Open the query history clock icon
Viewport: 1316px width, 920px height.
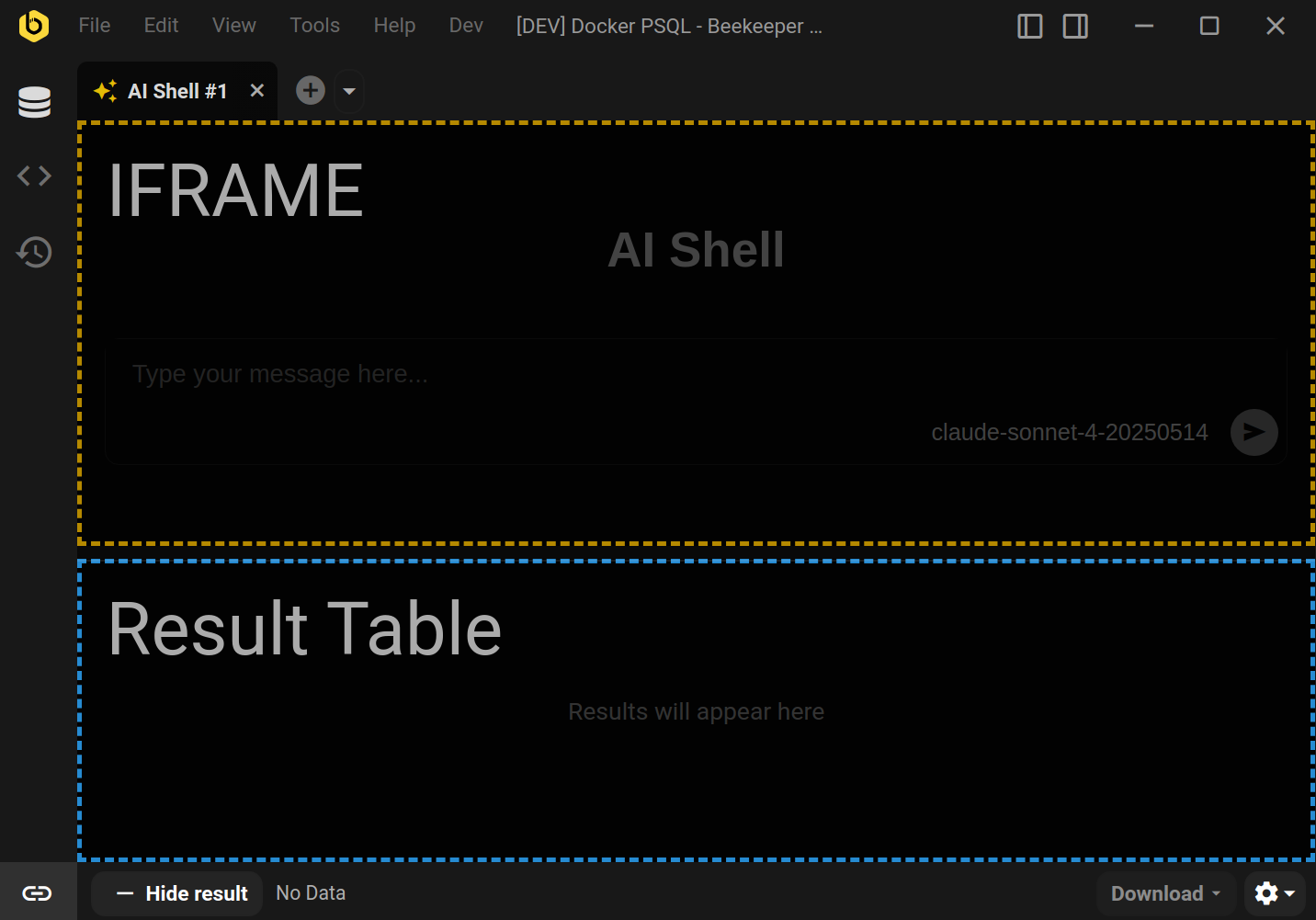35,252
